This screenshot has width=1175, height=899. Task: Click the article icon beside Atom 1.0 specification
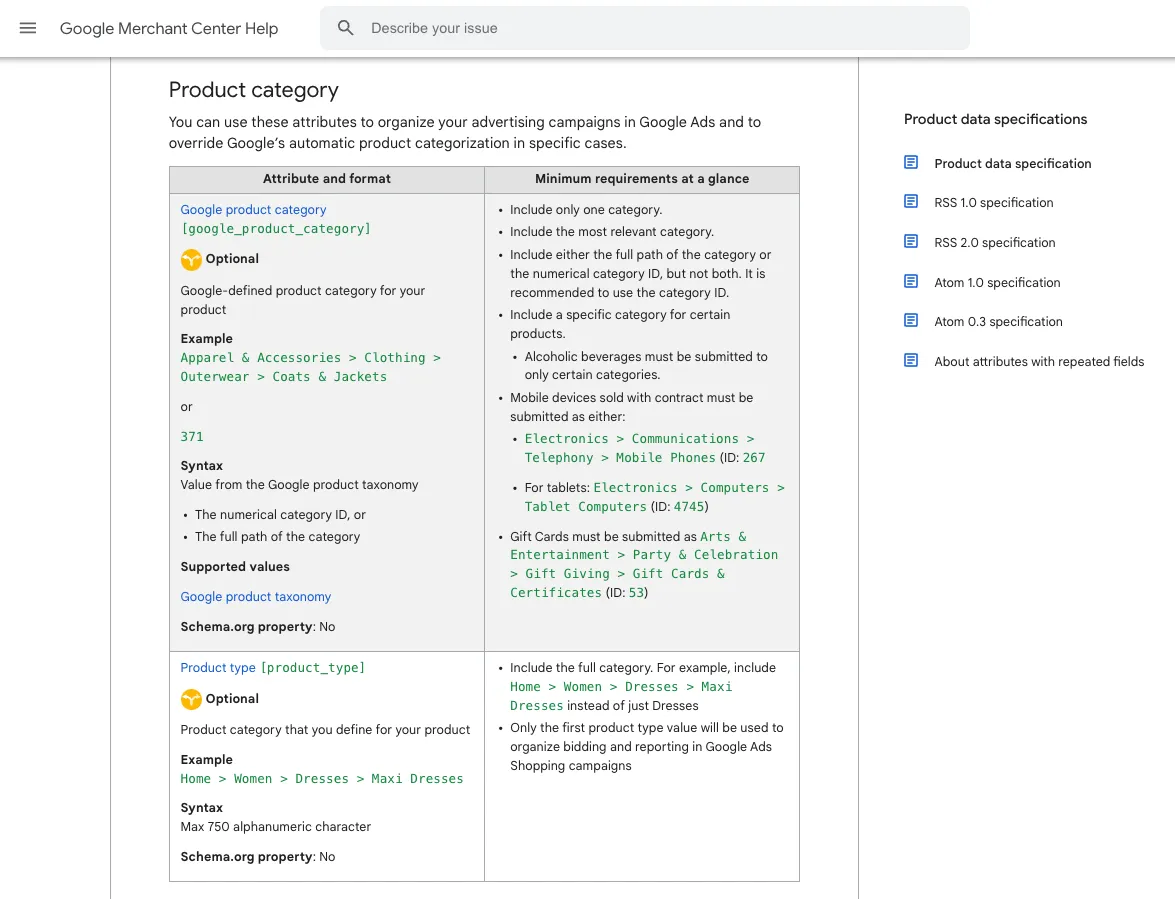[x=911, y=281]
